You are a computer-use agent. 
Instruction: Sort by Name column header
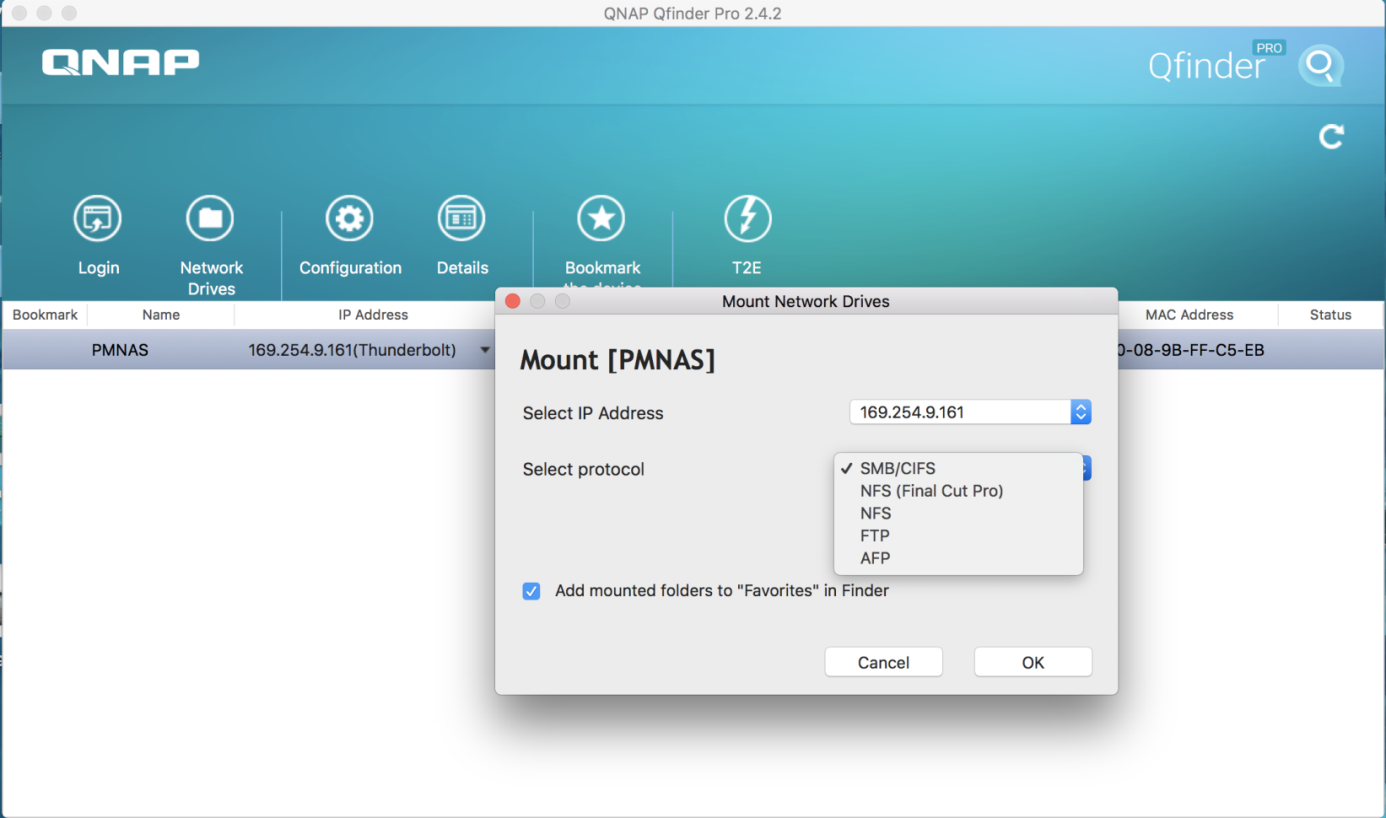(161, 314)
